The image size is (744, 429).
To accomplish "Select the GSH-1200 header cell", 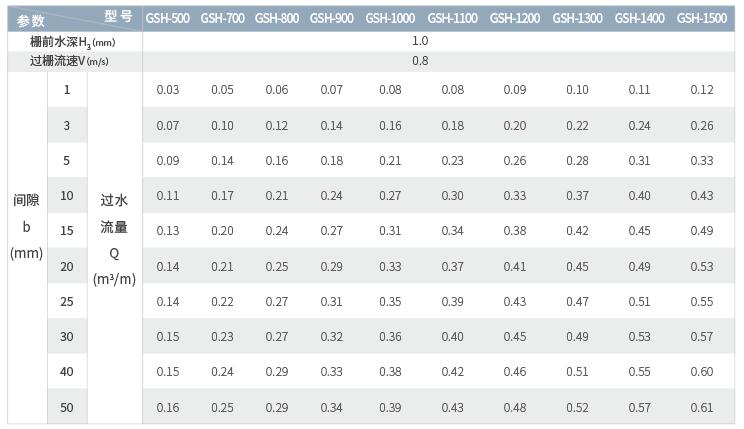I will point(515,19).
